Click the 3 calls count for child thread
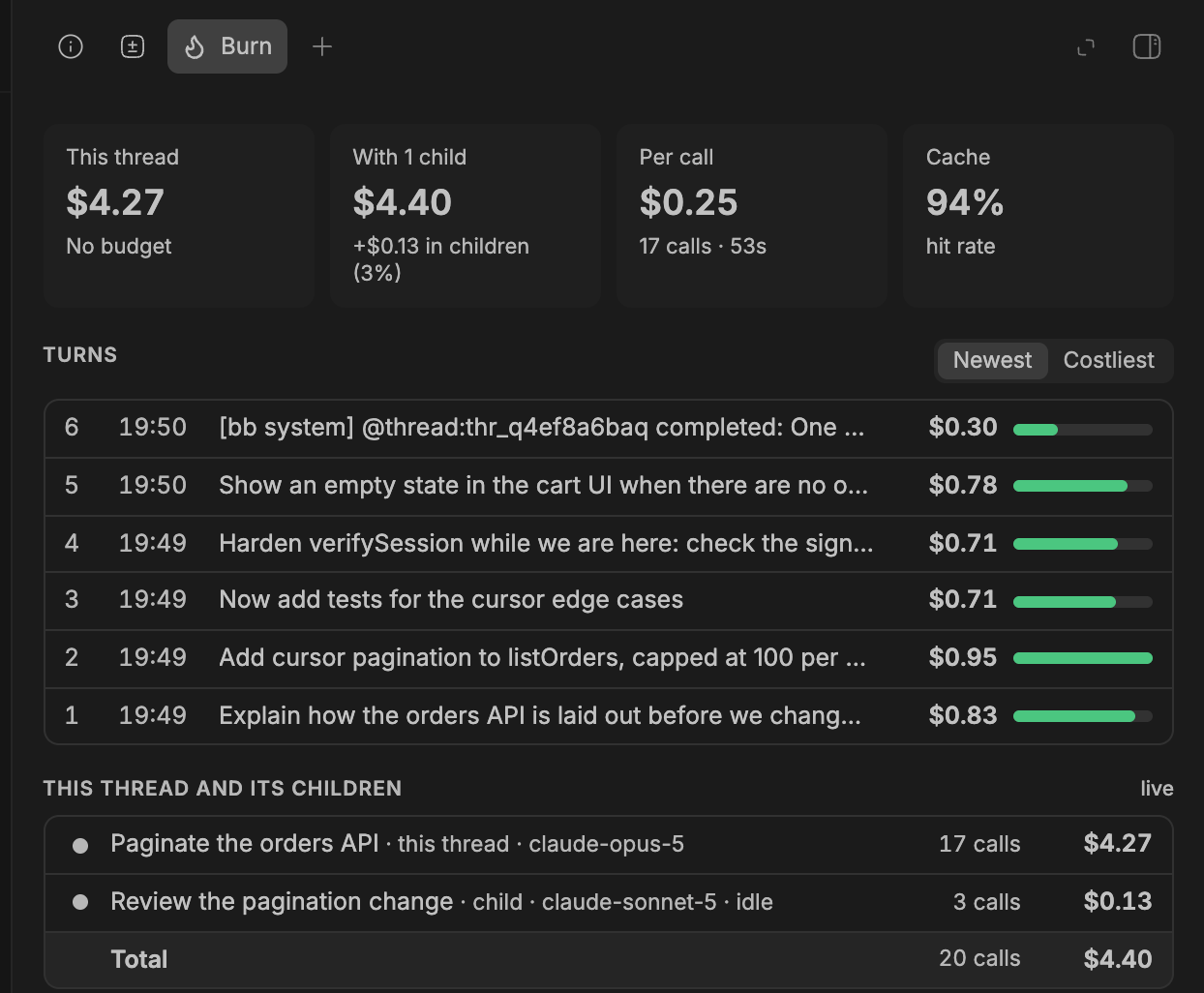Screen dimensions: 1204x993 (987, 902)
